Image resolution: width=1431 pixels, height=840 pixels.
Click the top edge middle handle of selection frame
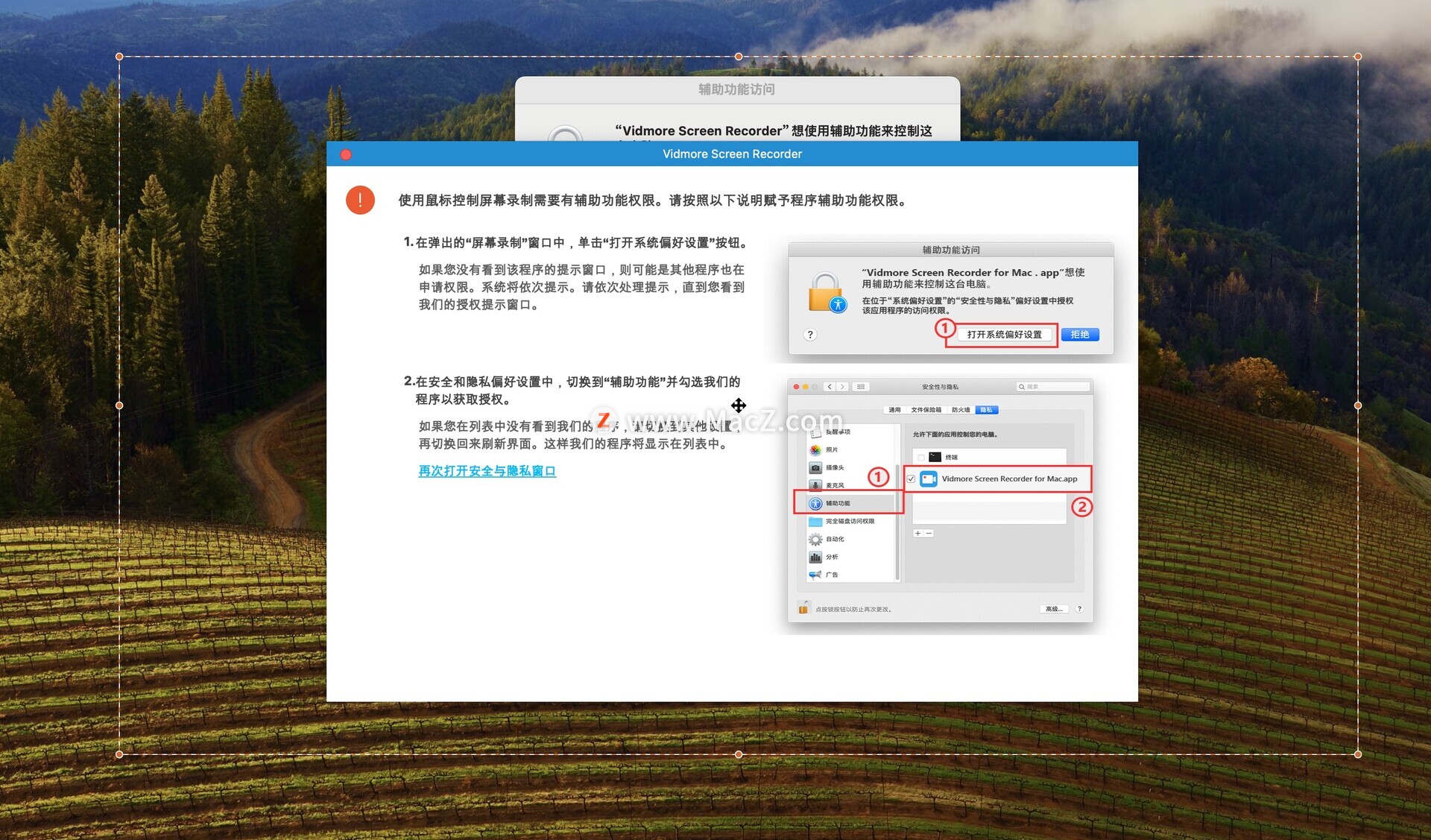pyautogui.click(x=739, y=57)
